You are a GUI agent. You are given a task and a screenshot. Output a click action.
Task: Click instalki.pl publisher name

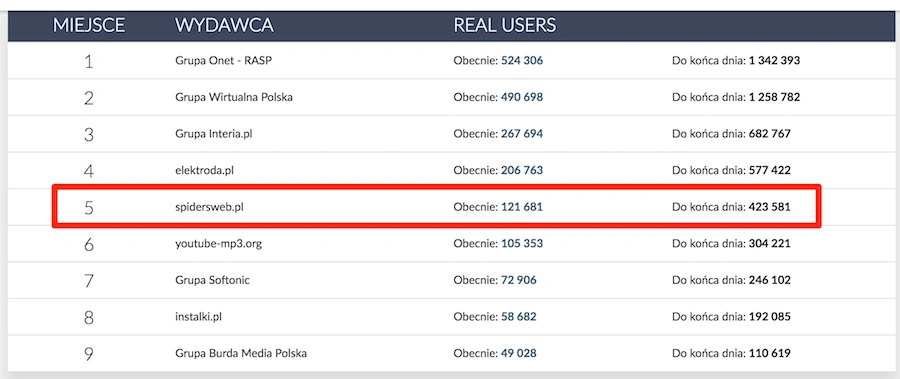click(199, 317)
